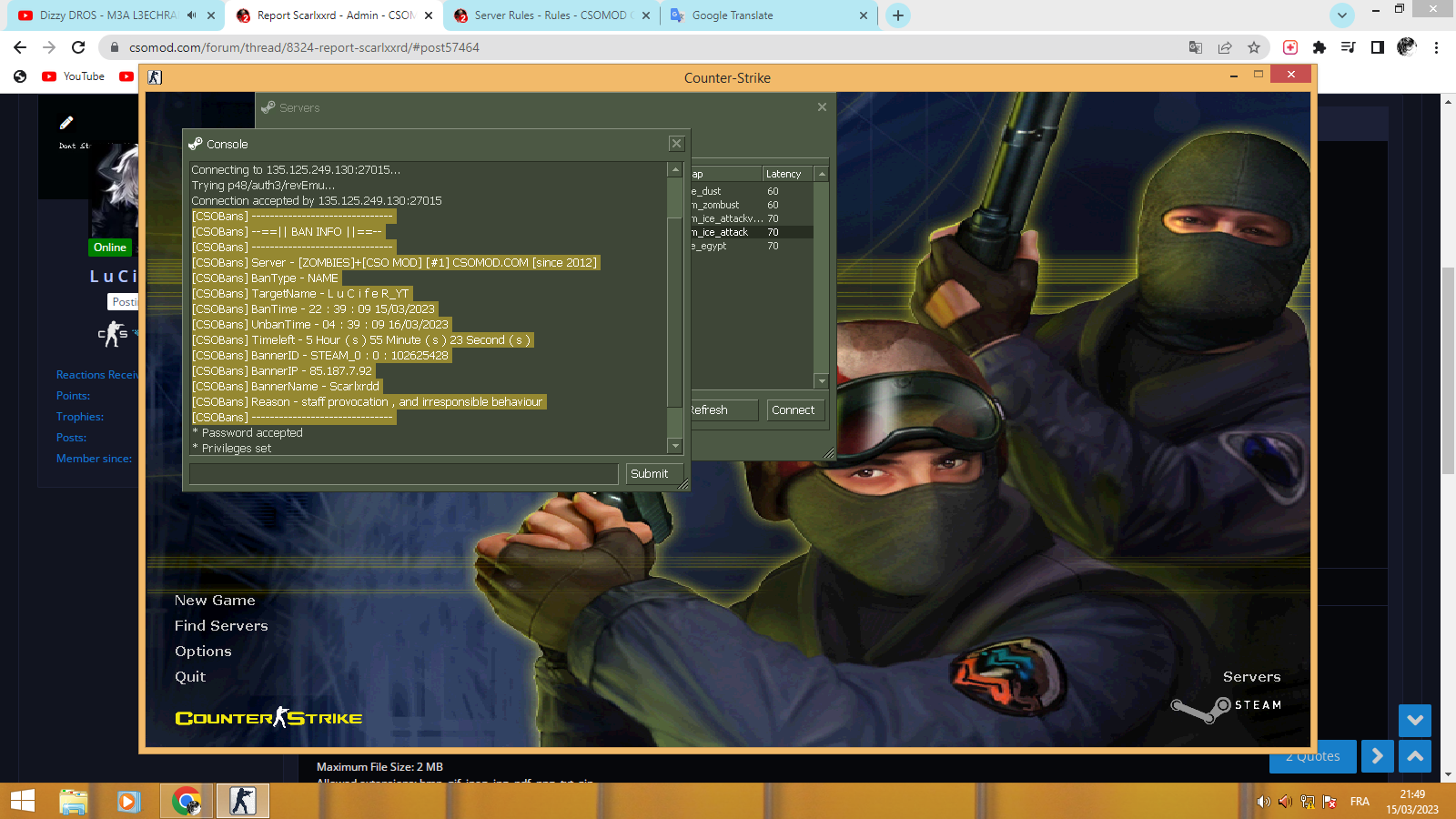Click the console command input field
This screenshot has width=1456, height=819.
(x=403, y=474)
